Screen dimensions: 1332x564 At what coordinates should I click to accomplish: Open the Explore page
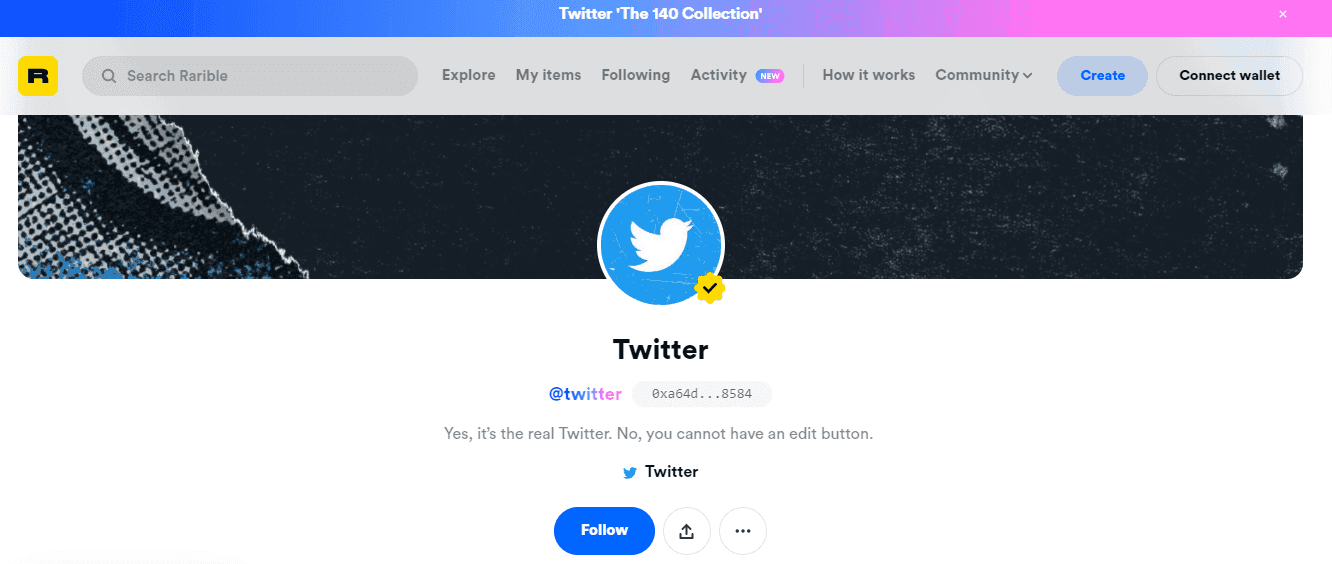click(x=469, y=75)
